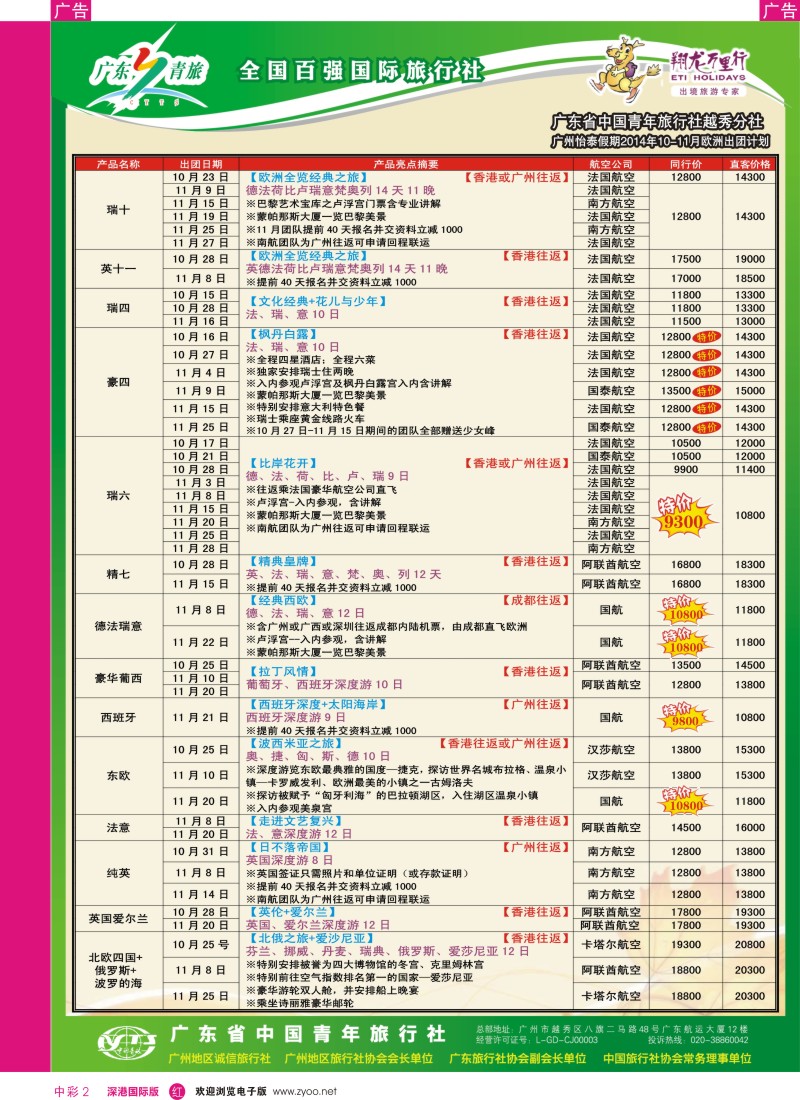
Task: Click 特价 10800 badge for 德法瑞意 11月22日
Action: tap(685, 642)
